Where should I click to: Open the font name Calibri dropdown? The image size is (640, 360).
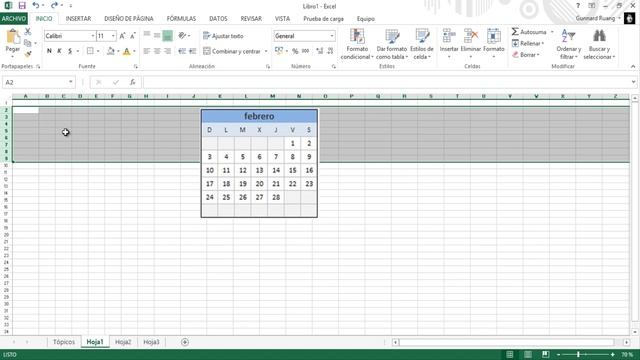point(93,36)
